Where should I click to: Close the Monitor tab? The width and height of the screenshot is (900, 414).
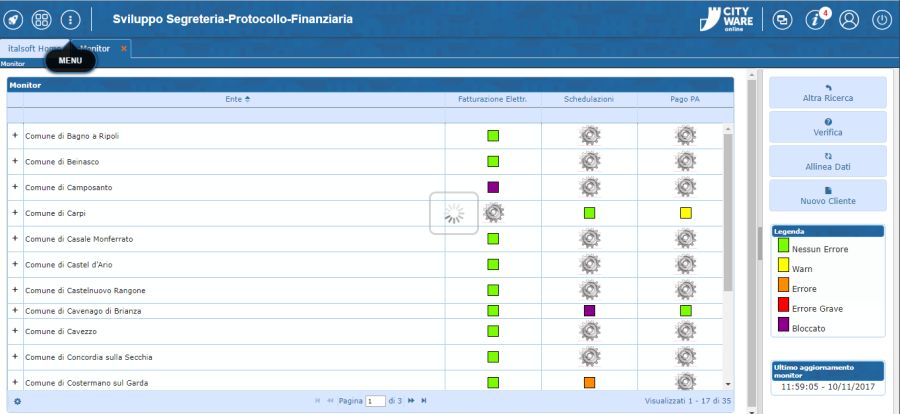124,48
